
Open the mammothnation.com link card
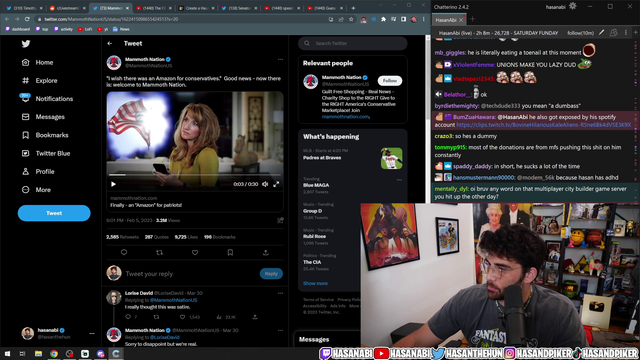point(195,202)
